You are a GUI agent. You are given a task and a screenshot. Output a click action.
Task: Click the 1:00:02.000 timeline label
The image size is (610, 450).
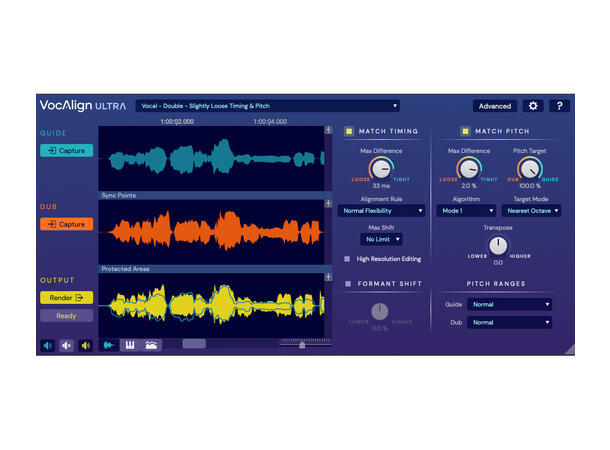(x=177, y=121)
